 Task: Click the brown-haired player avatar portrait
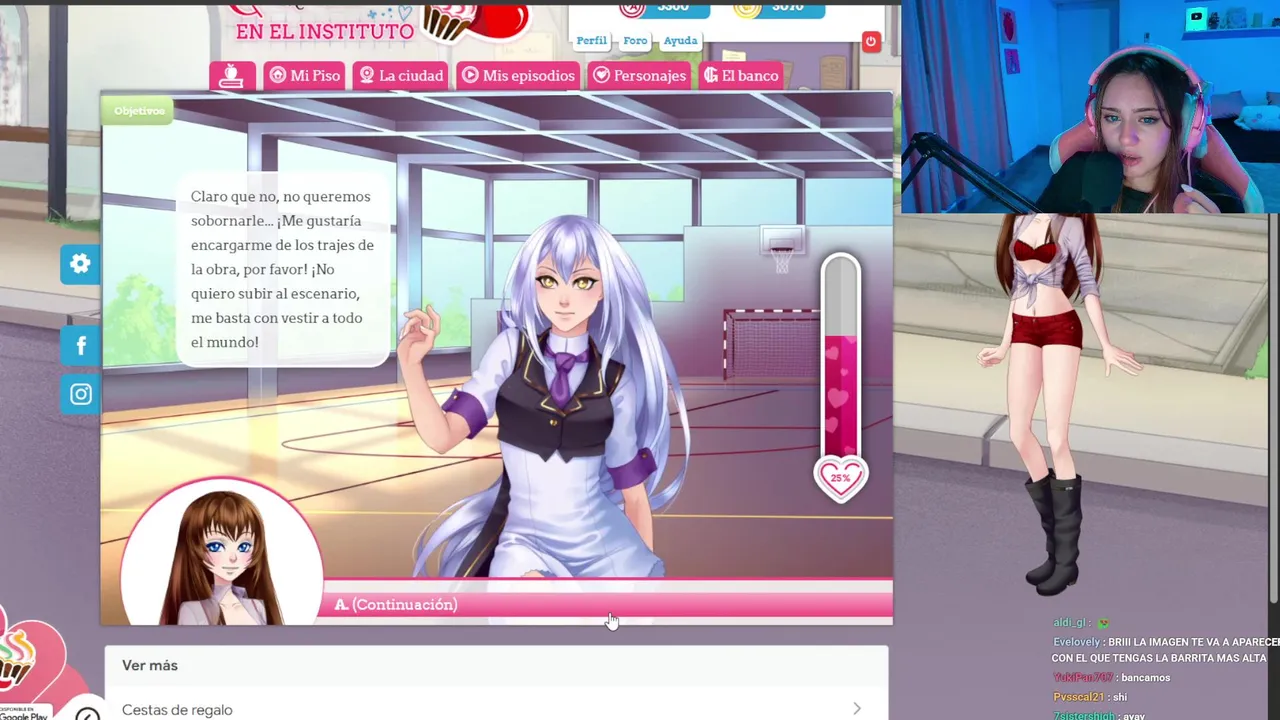pyautogui.click(x=221, y=552)
